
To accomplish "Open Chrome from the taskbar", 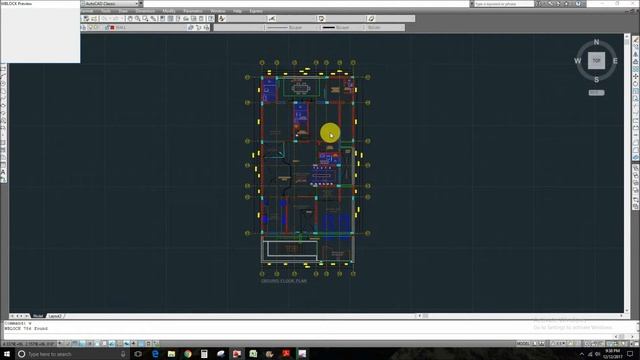I will (x=188, y=354).
